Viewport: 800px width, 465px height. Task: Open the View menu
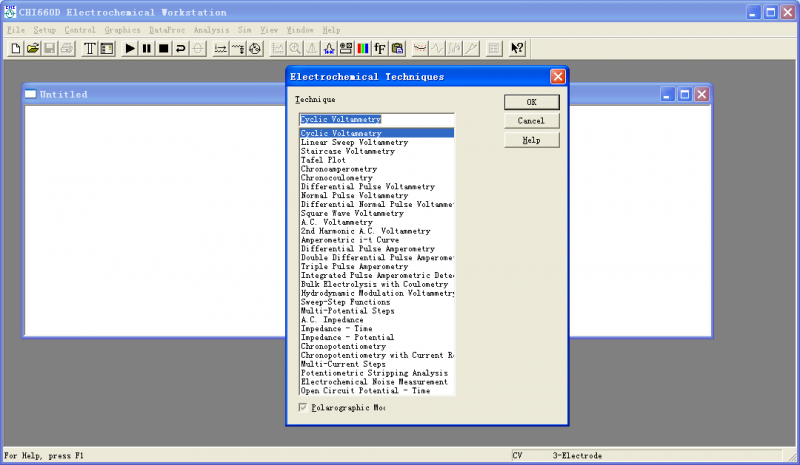click(x=269, y=30)
